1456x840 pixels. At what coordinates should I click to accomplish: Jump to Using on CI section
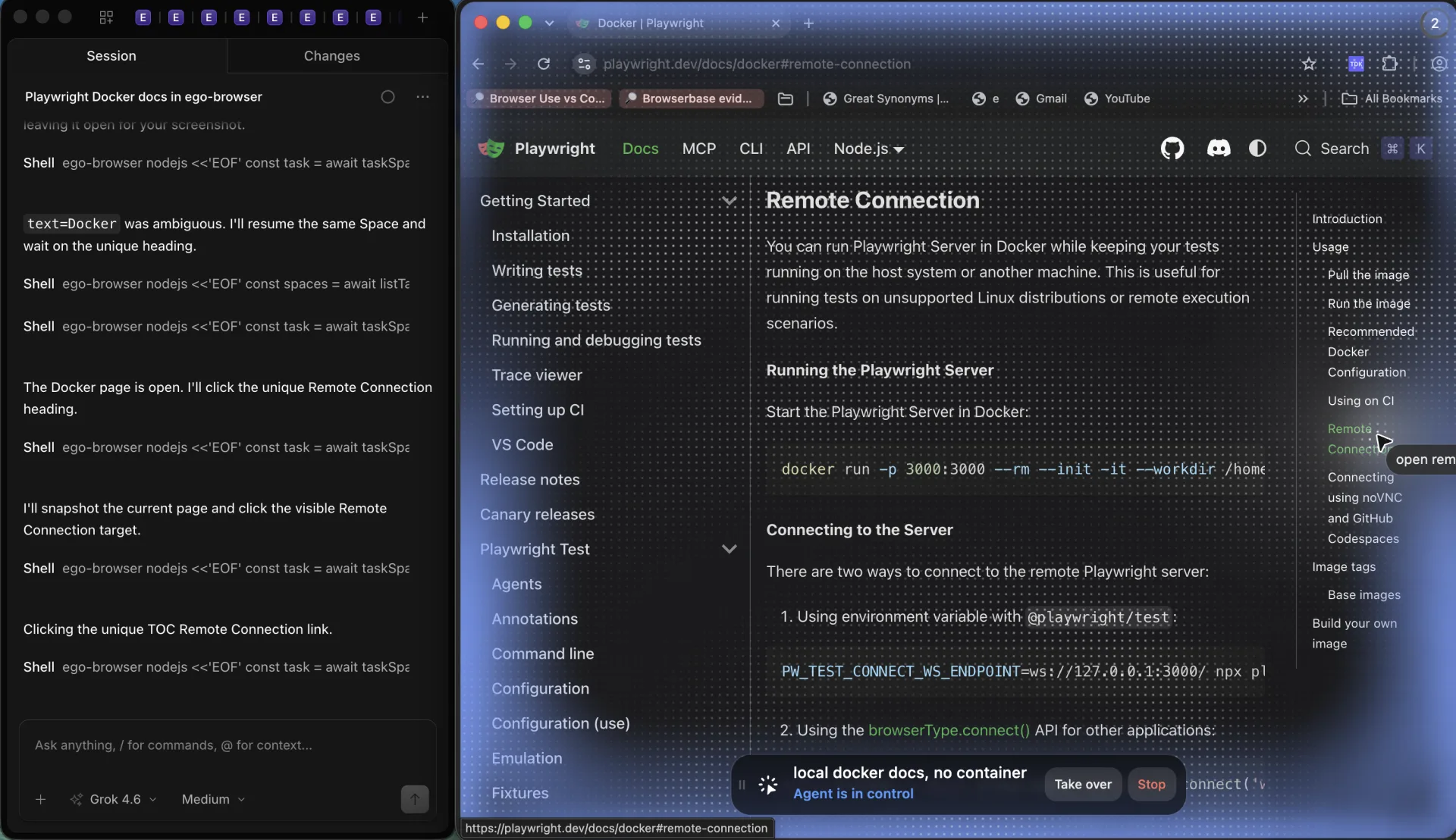pyautogui.click(x=1360, y=400)
